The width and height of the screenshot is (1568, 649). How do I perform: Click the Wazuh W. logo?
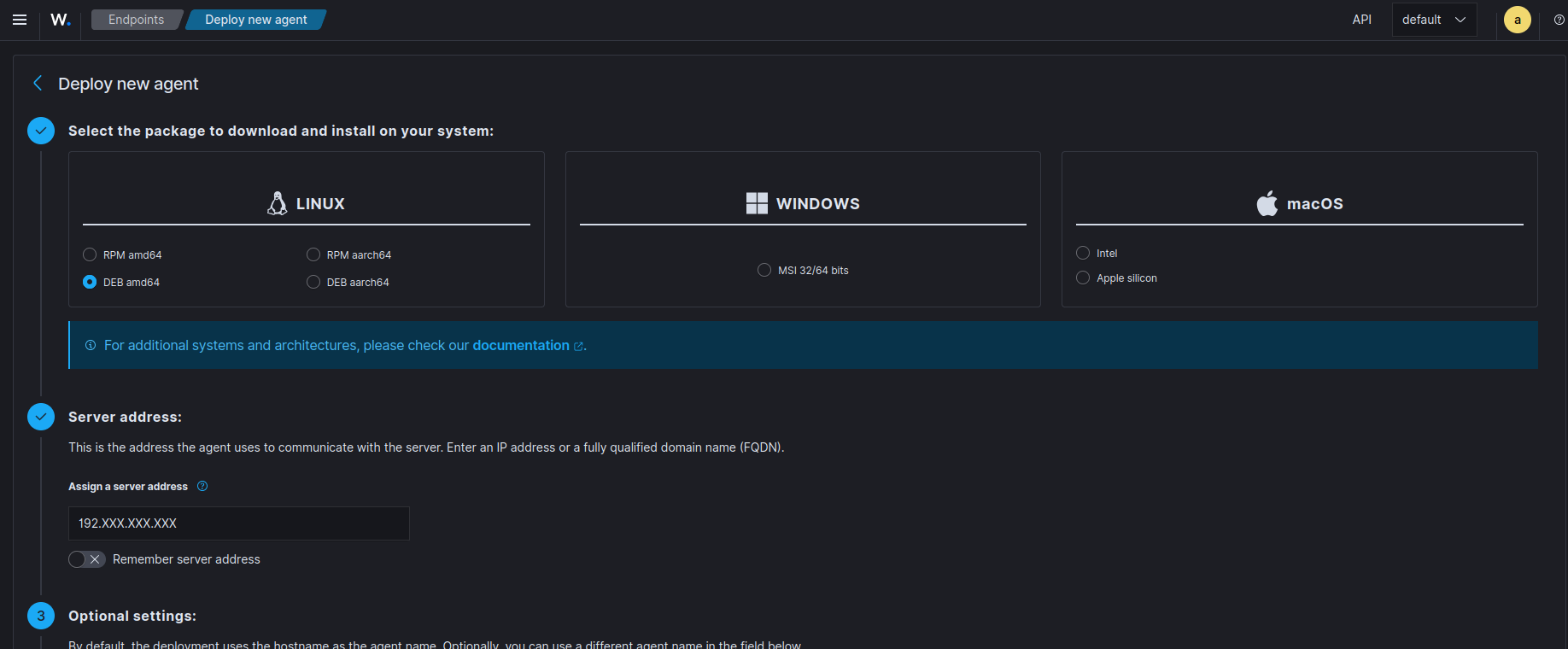pos(61,20)
